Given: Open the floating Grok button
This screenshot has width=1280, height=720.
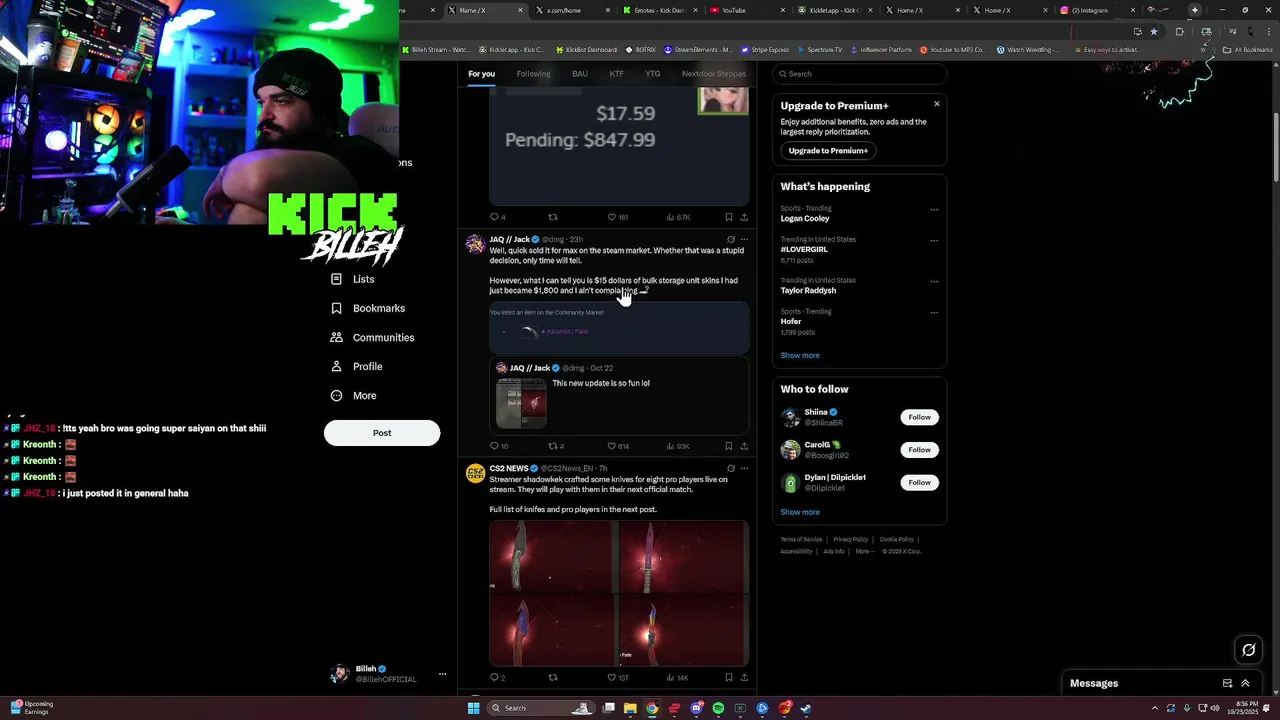Looking at the screenshot, I should [x=1248, y=650].
